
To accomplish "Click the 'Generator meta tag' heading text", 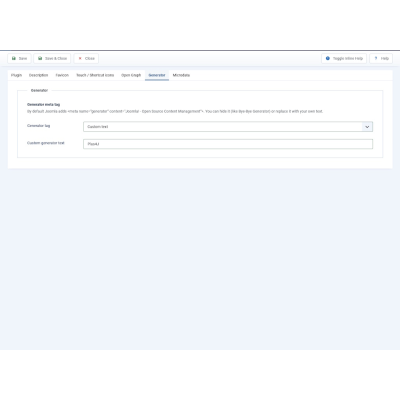I will (44, 105).
